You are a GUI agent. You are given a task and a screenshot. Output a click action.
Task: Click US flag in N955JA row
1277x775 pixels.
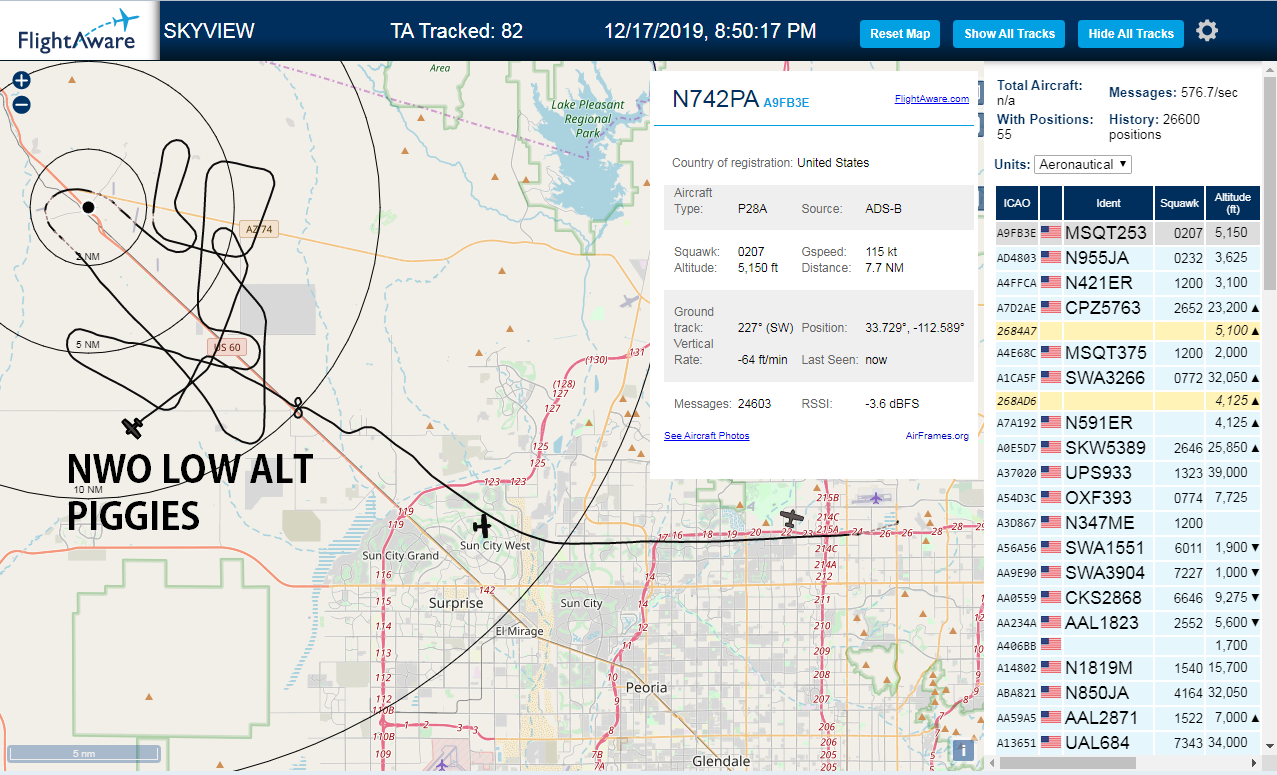(1051, 258)
